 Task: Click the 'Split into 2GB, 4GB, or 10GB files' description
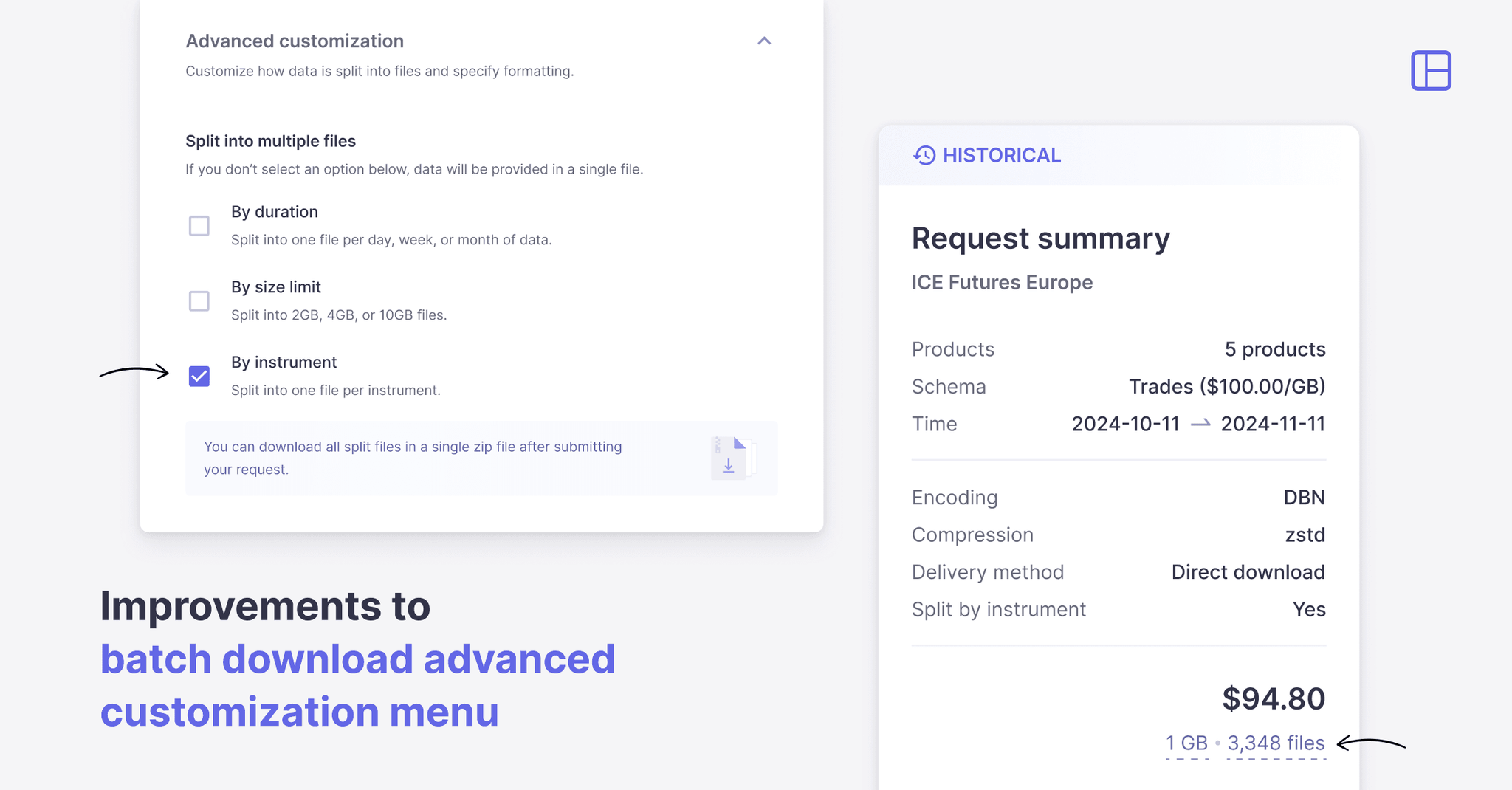[x=339, y=315]
